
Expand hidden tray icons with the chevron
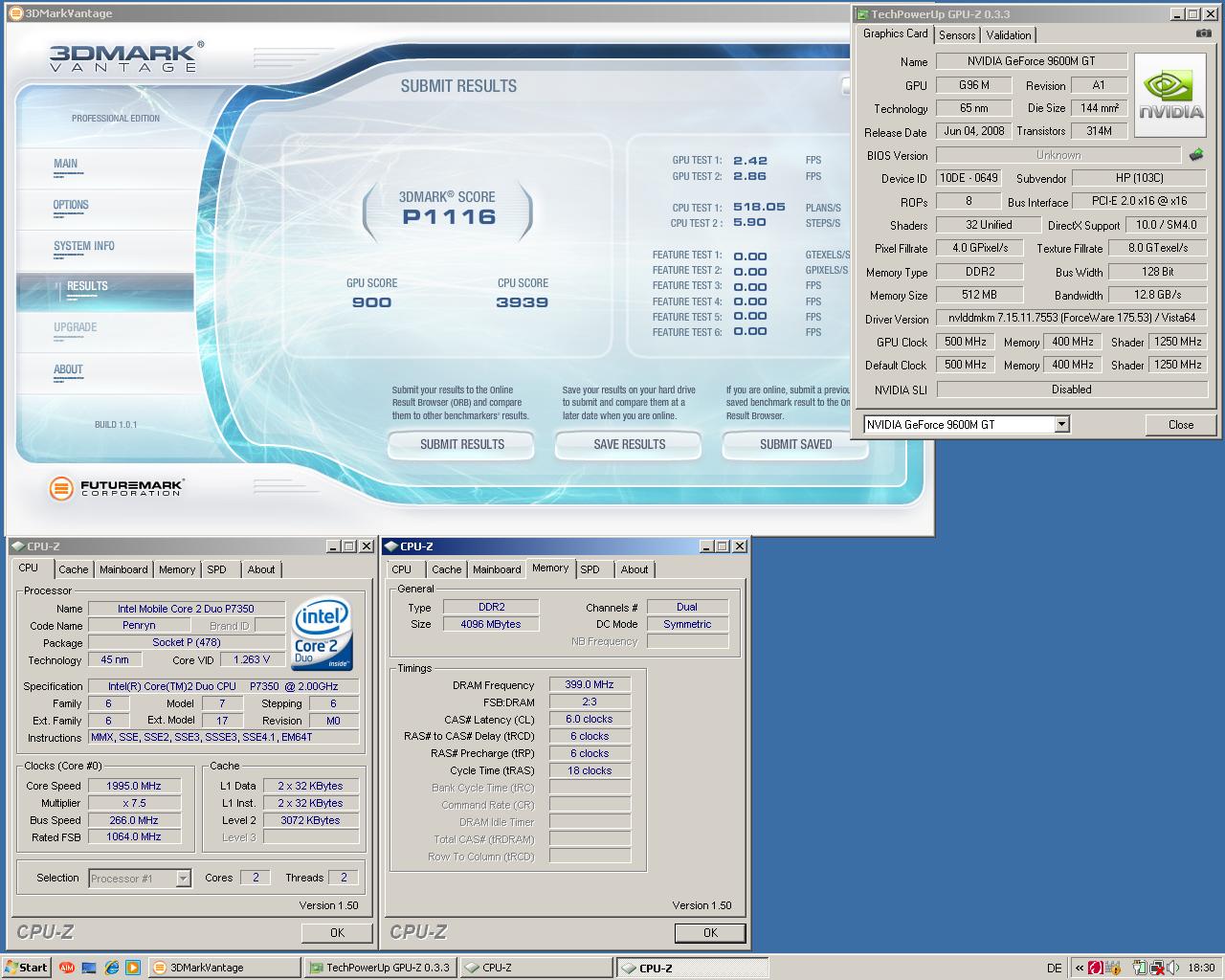coord(1080,968)
